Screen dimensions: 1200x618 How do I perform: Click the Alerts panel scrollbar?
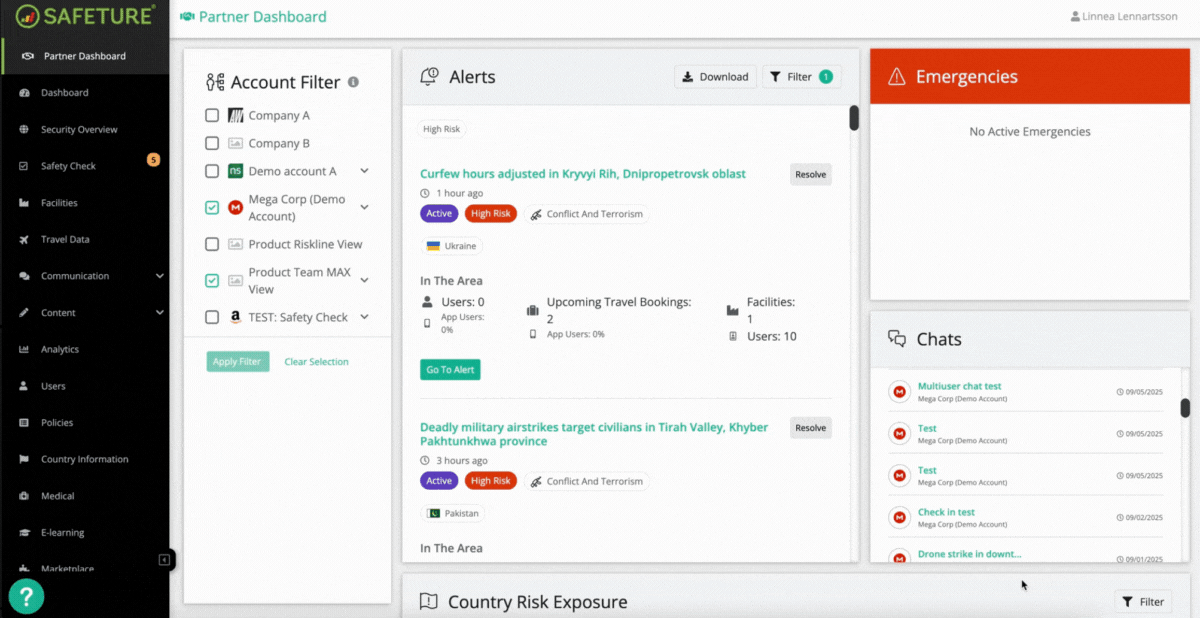pos(853,118)
